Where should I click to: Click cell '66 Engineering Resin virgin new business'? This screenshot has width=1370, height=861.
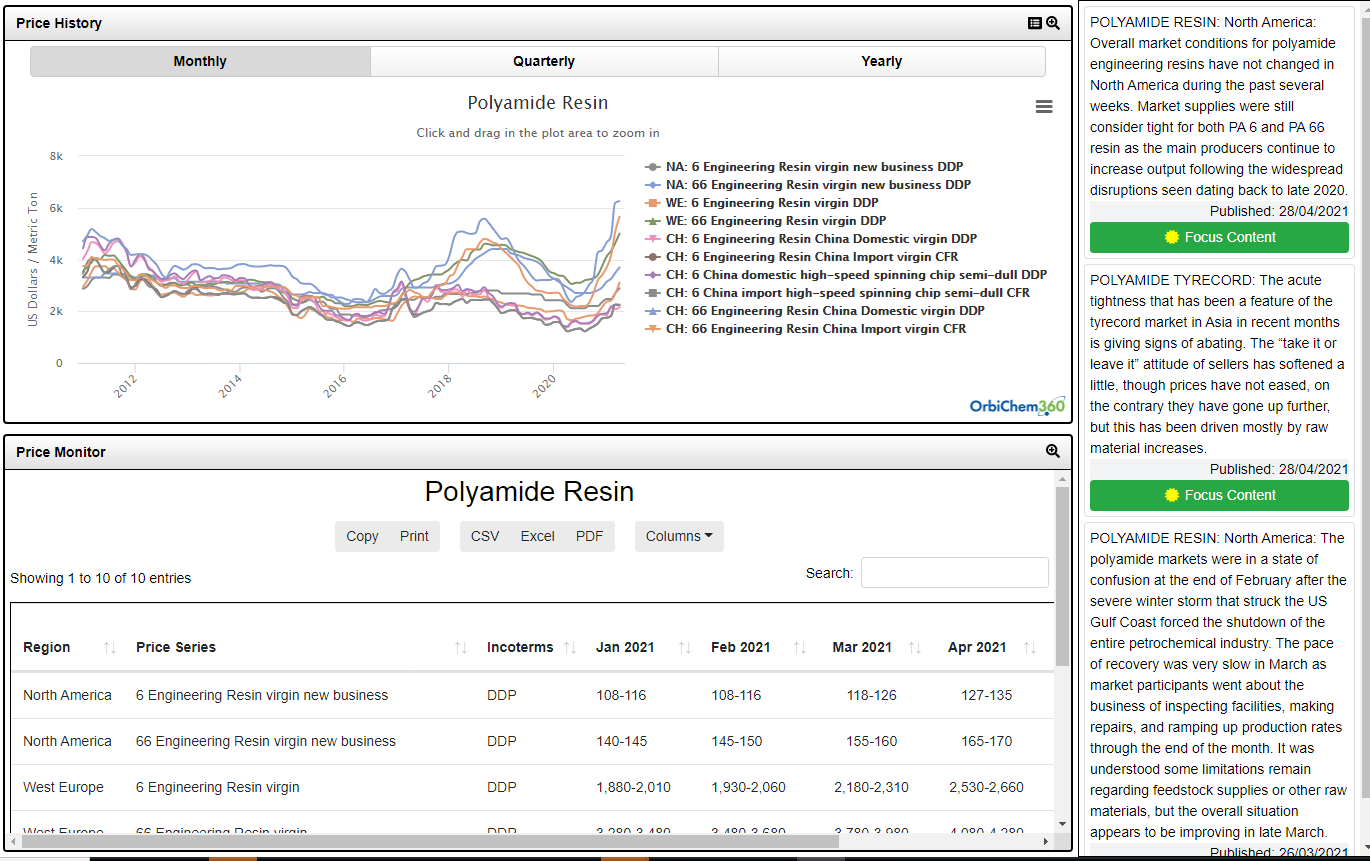pyautogui.click(x=266, y=741)
